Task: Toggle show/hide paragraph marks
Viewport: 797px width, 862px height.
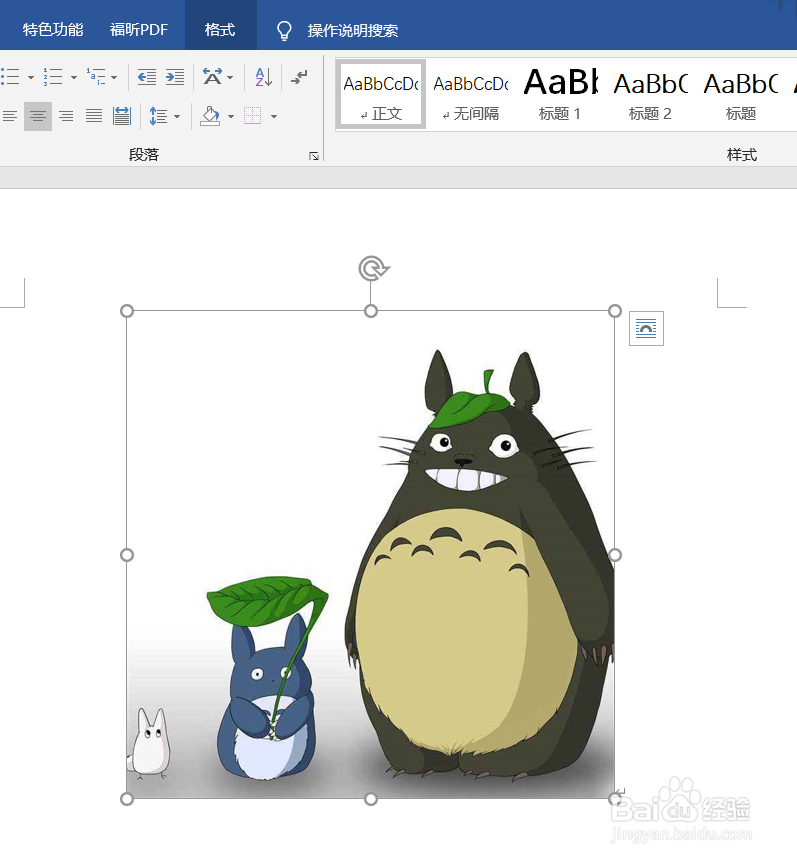Action: (x=300, y=77)
